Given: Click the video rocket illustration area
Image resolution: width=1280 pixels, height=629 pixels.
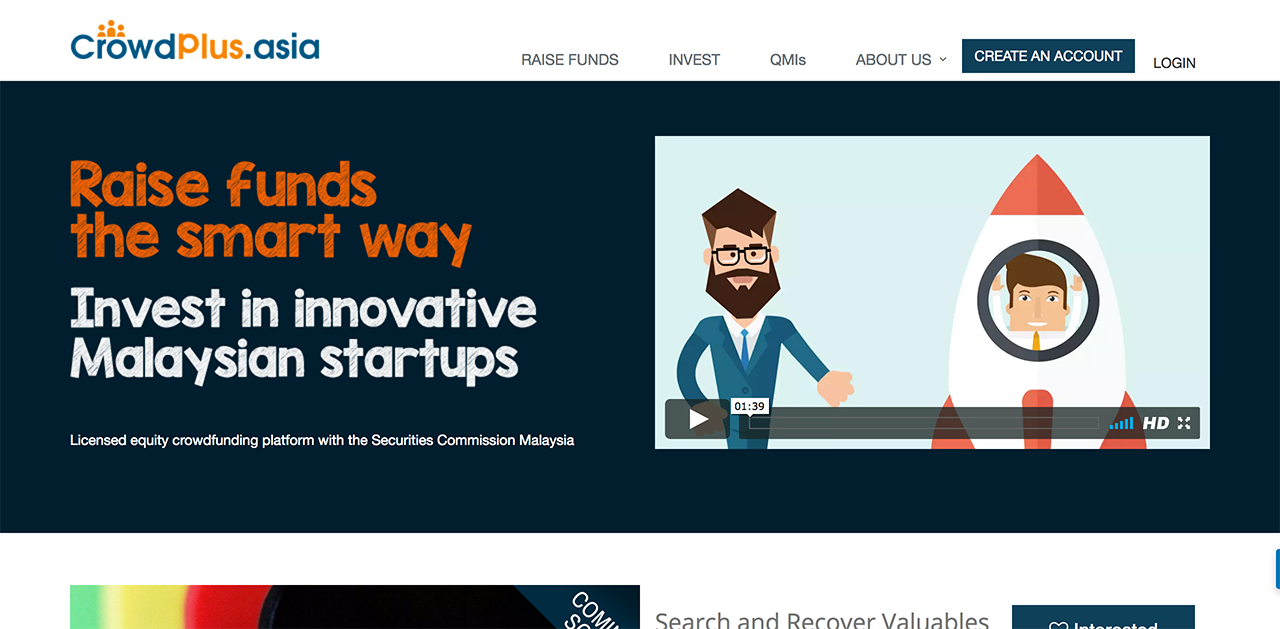Looking at the screenshot, I should (x=1038, y=300).
